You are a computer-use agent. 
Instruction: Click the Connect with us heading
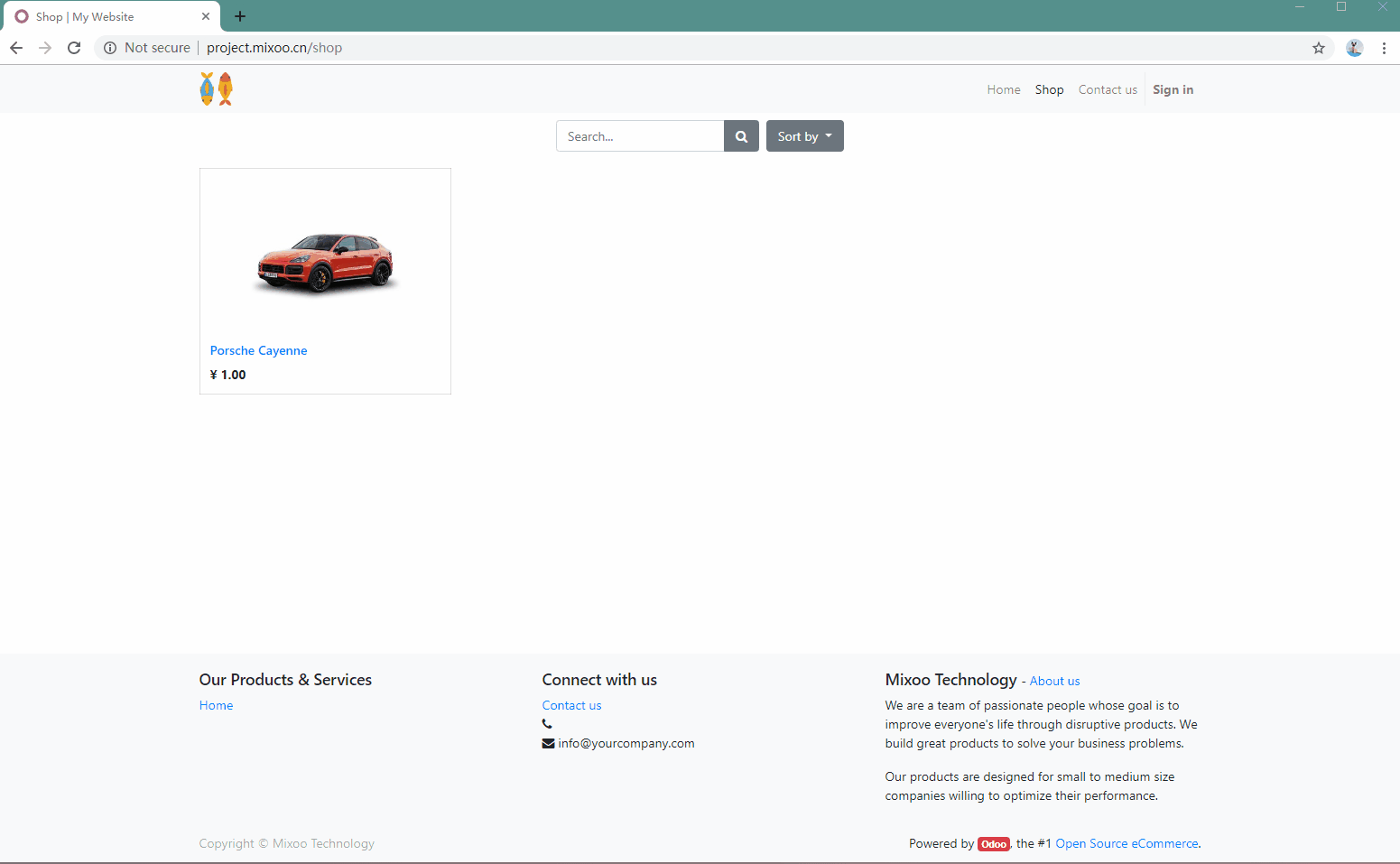599,680
